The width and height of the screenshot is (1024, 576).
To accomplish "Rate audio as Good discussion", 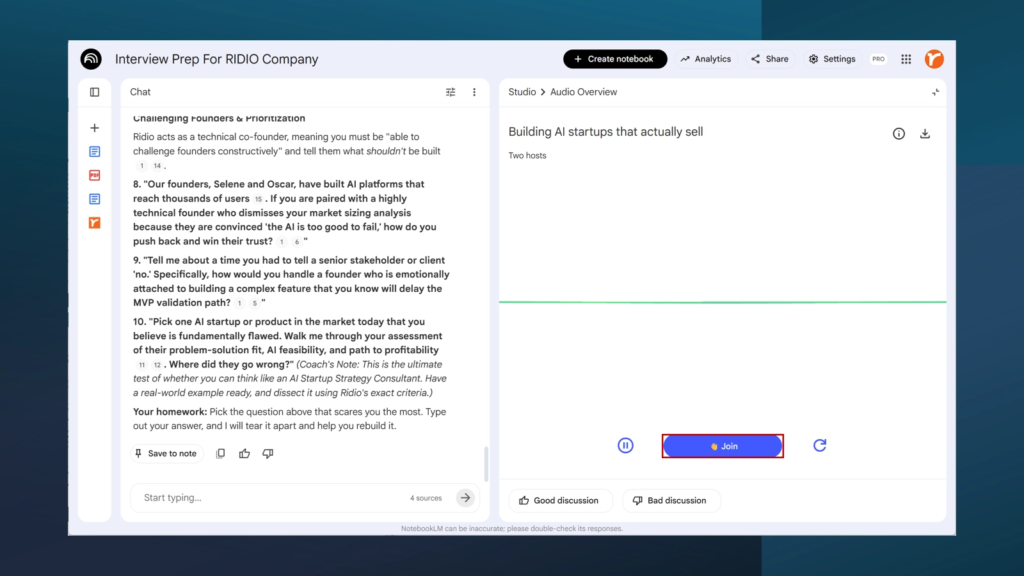I will 559,501.
